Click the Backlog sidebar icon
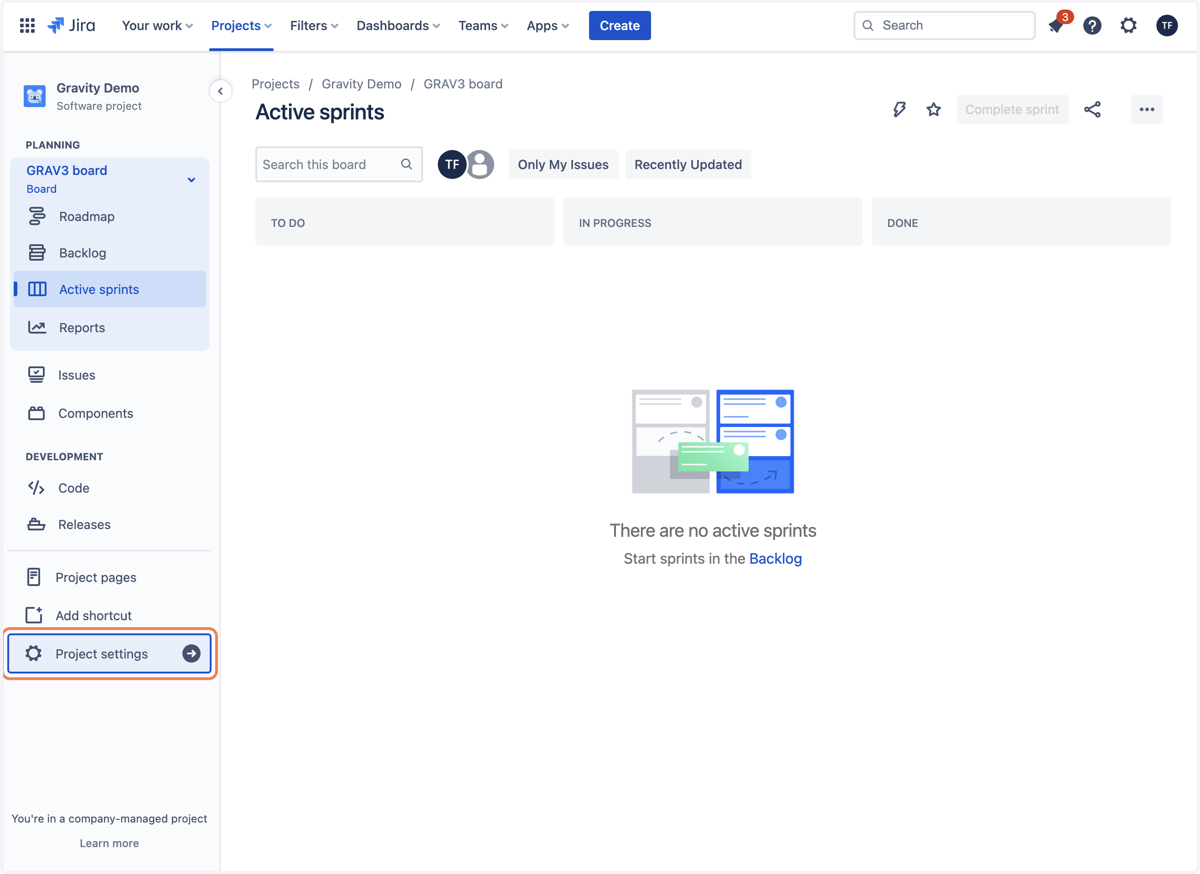This screenshot has width=1200, height=874. tap(37, 253)
